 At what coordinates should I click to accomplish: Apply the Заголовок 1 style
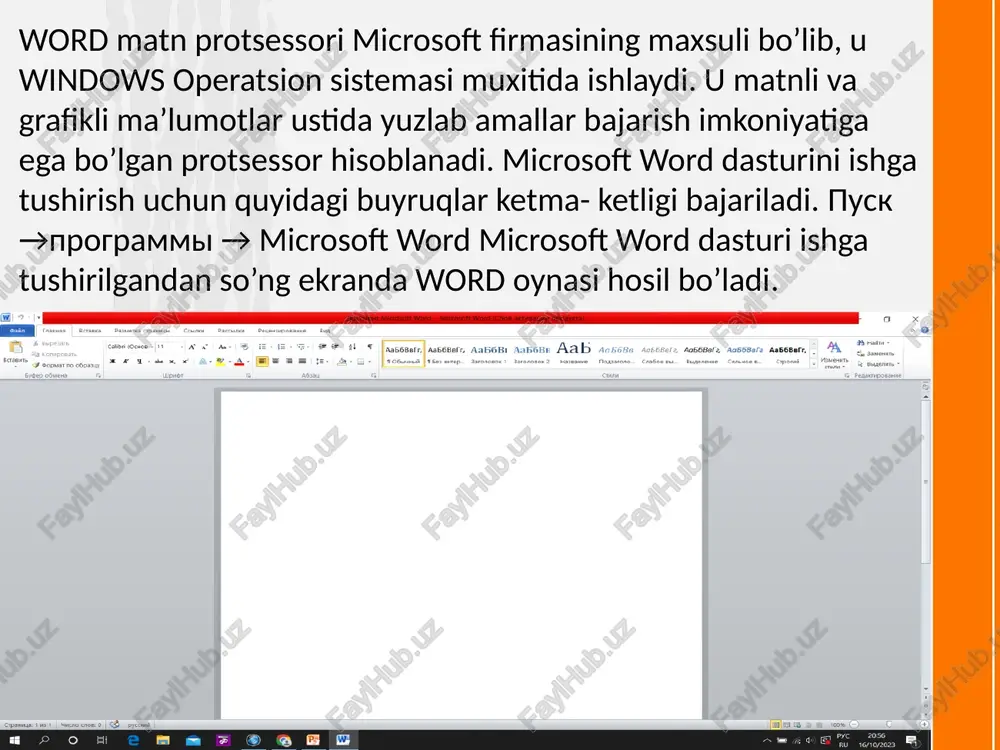click(x=489, y=354)
